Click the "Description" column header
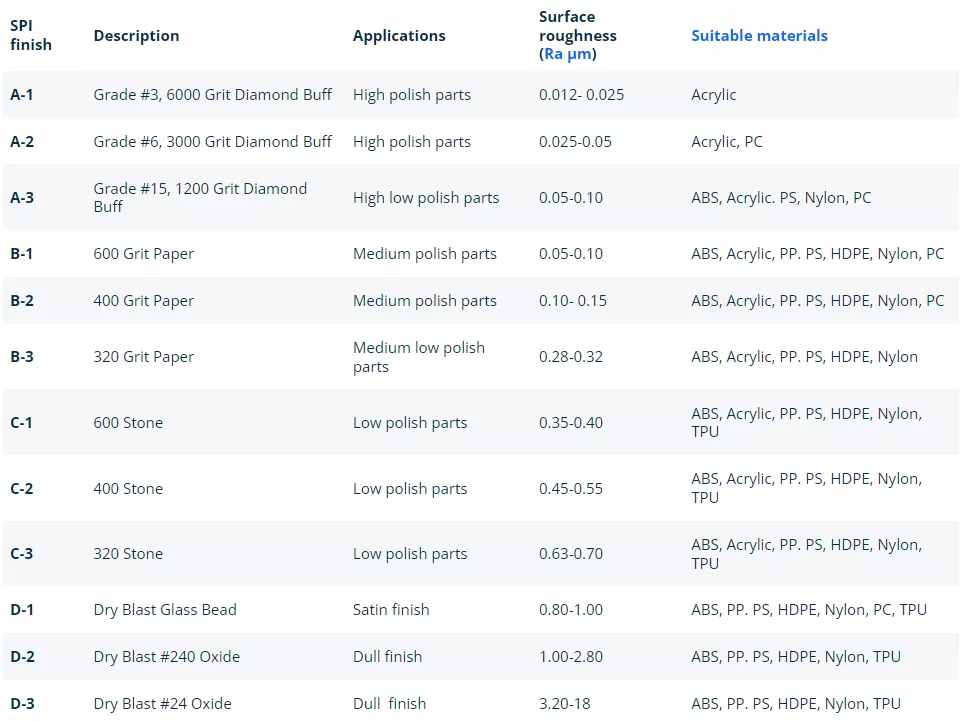 pos(136,36)
